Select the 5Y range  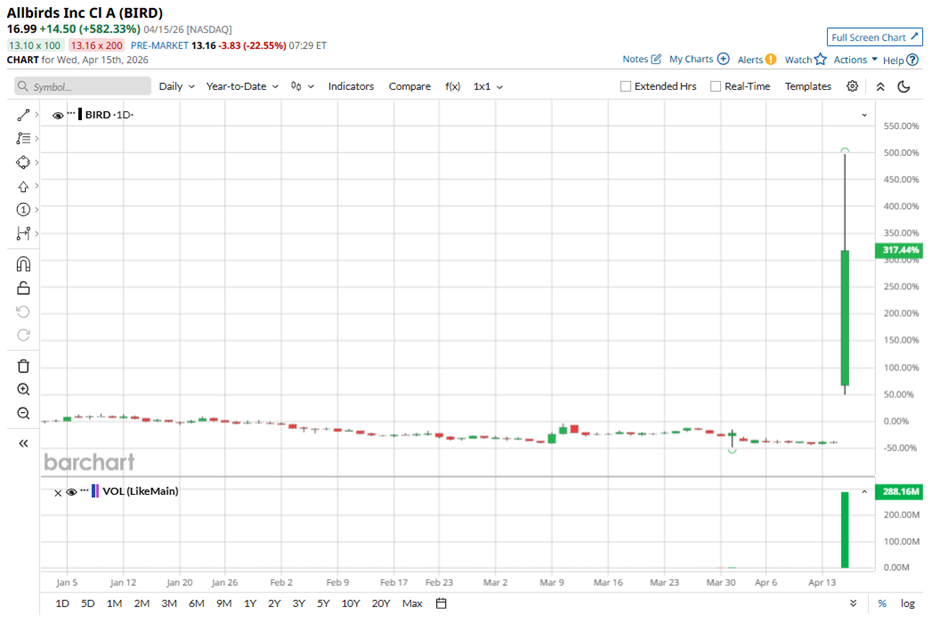[x=324, y=603]
